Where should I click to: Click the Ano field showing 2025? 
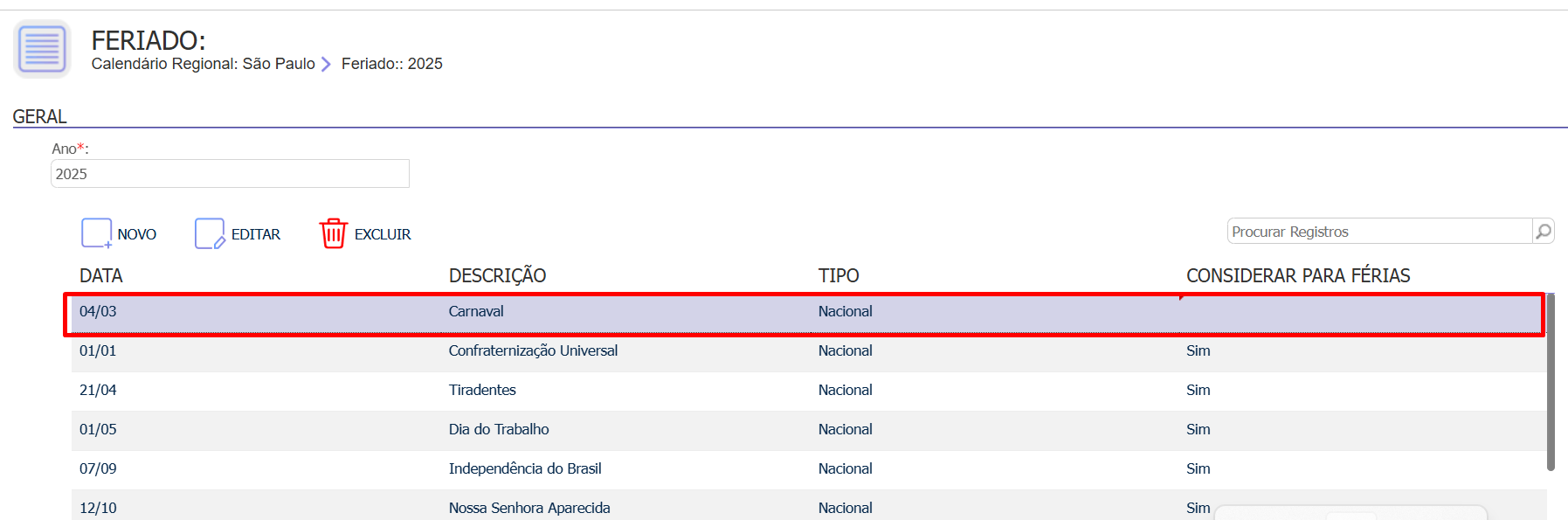[230, 174]
